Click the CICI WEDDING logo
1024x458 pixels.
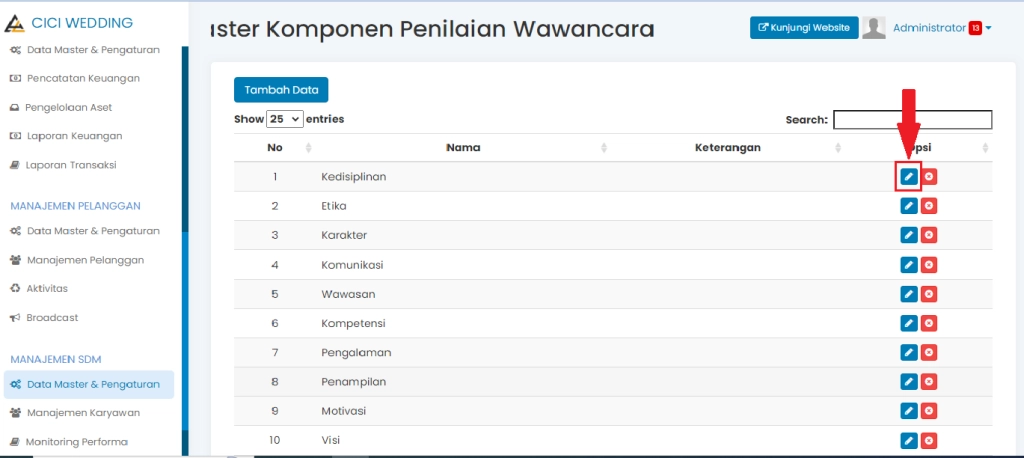70,22
